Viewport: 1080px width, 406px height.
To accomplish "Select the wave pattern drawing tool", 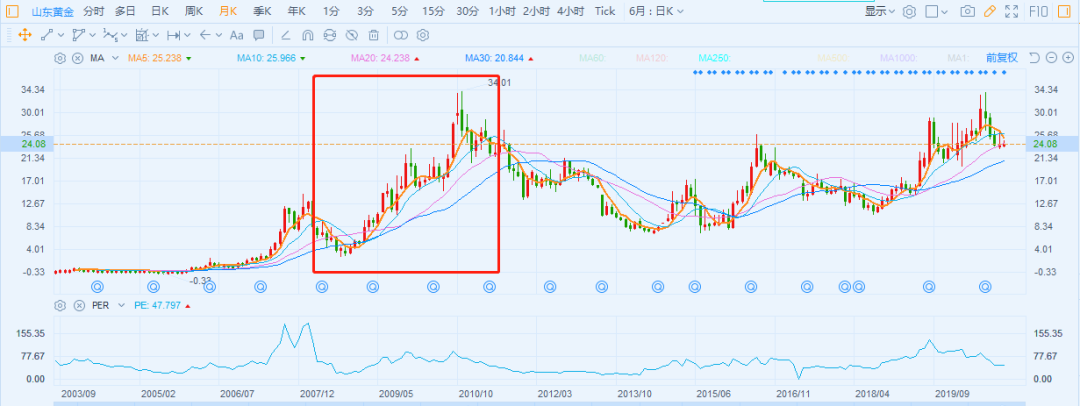I will coord(110,34).
